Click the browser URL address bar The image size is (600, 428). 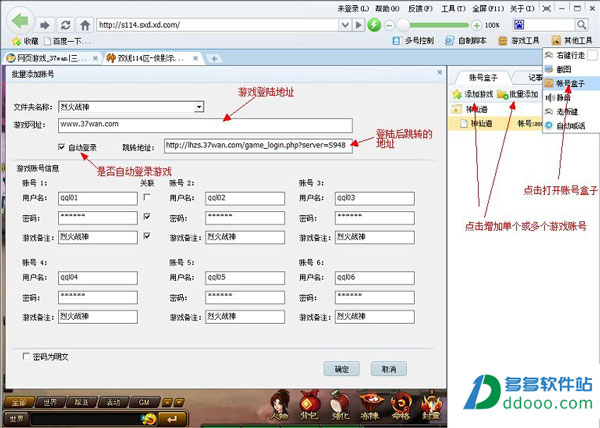[x=217, y=25]
